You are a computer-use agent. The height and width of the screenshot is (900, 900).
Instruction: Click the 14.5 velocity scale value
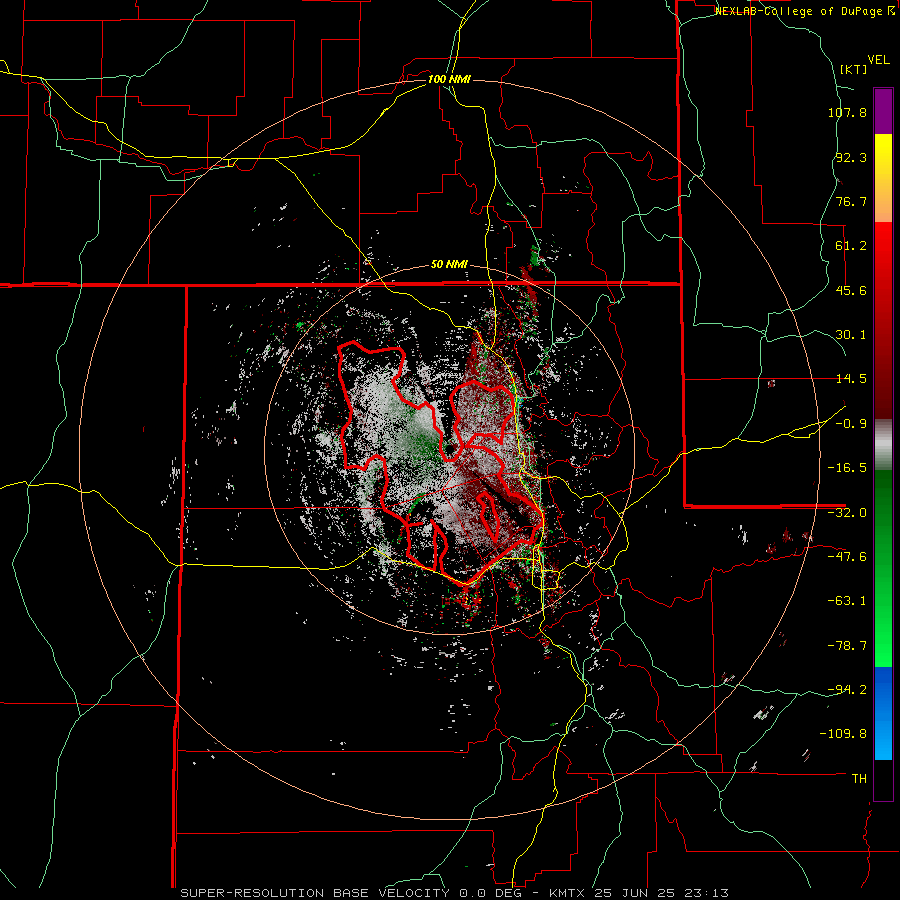pos(851,379)
